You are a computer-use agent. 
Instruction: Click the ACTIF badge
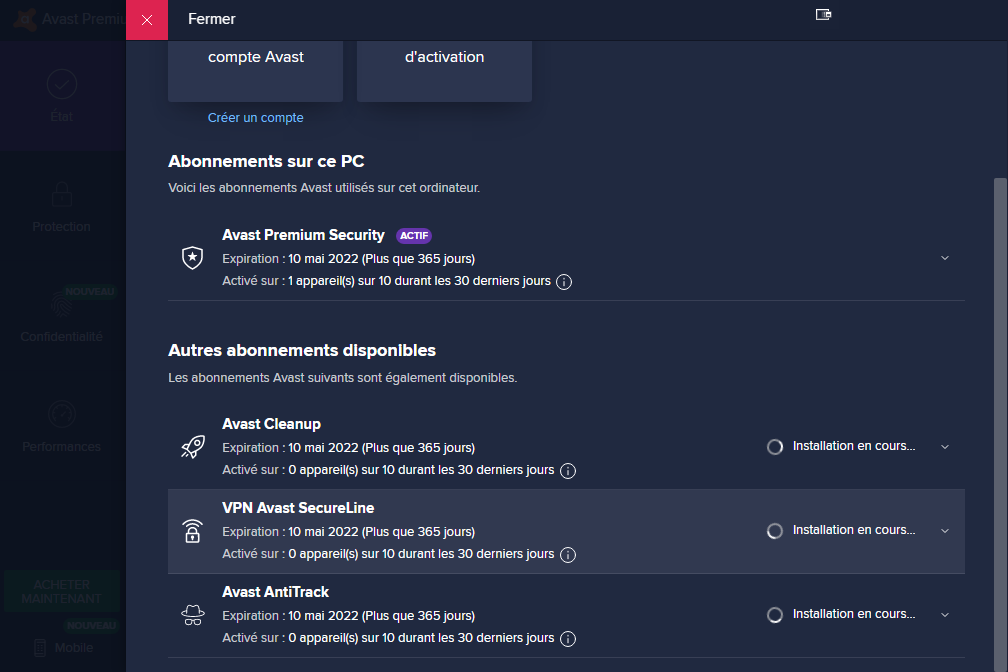(414, 235)
